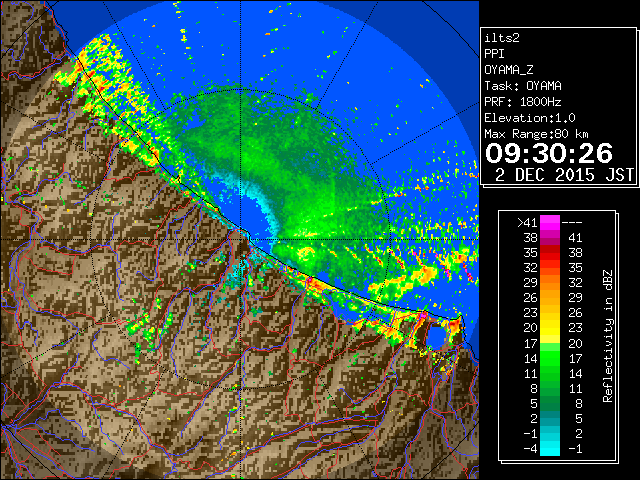Select the "Elevation:1.0" text

530,118
